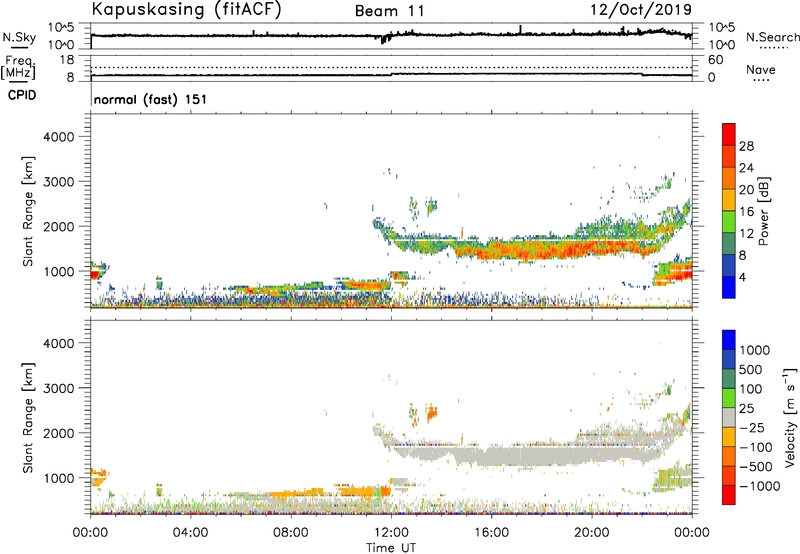Click the red segment of power color bar

point(729,135)
